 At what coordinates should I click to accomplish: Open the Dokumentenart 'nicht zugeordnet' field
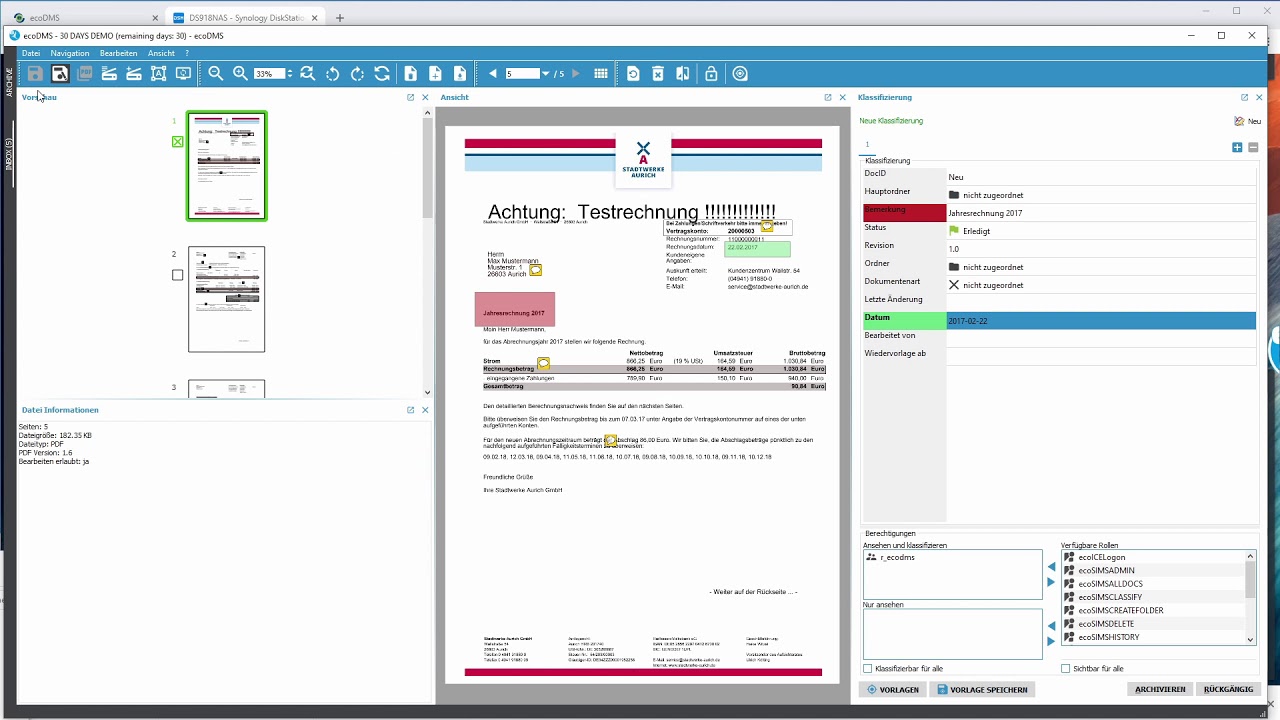pos(1101,285)
